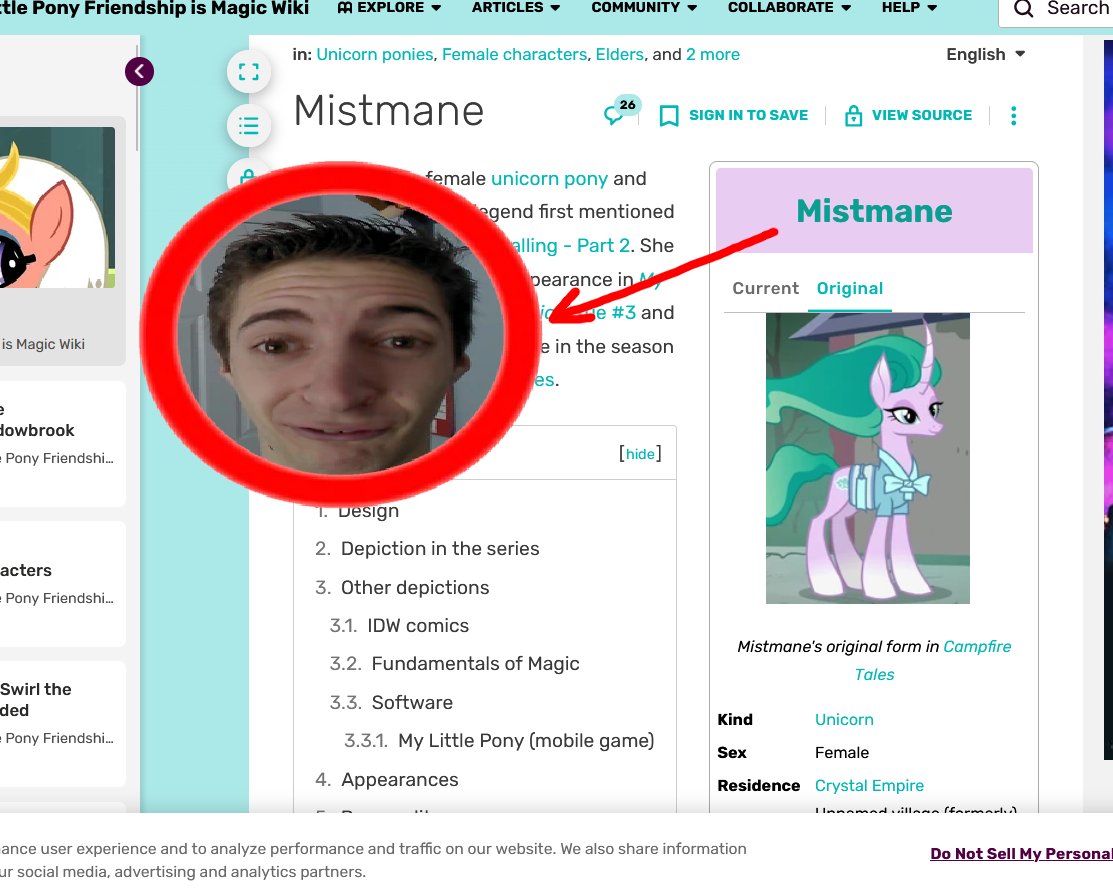Click the lock icon beside View Source
This screenshot has height=892, width=1113.
(x=853, y=116)
